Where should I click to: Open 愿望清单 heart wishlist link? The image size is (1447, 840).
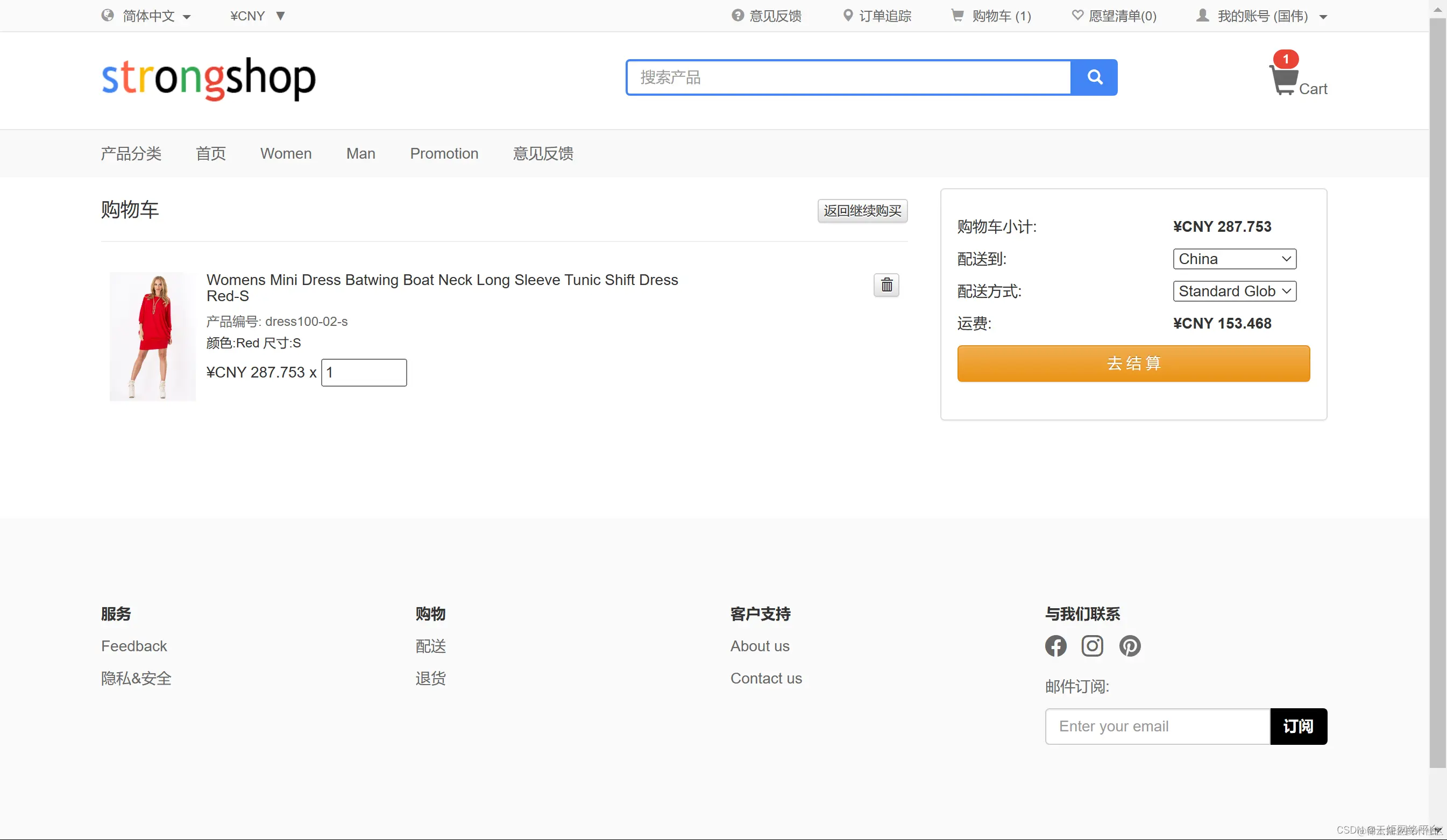pyautogui.click(x=1114, y=16)
